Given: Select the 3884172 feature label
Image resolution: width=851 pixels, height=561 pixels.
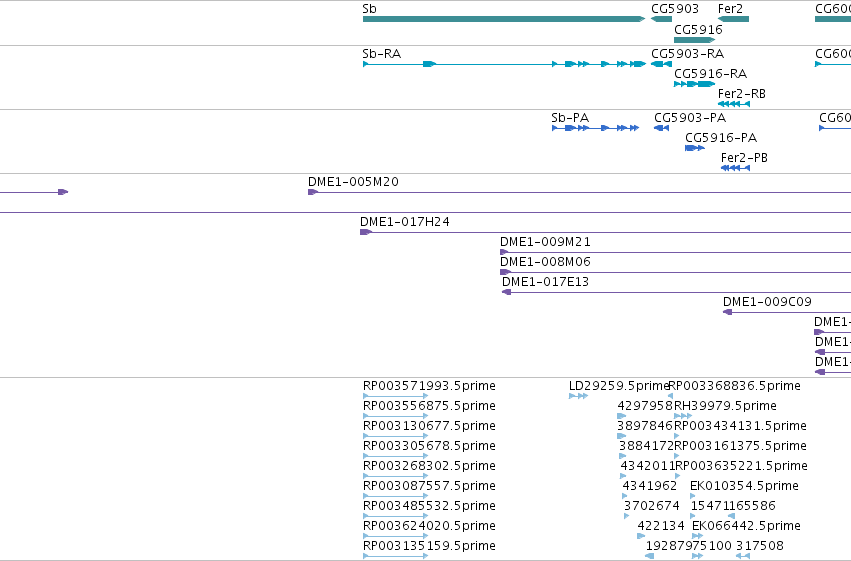Looking at the screenshot, I should (x=646, y=446).
